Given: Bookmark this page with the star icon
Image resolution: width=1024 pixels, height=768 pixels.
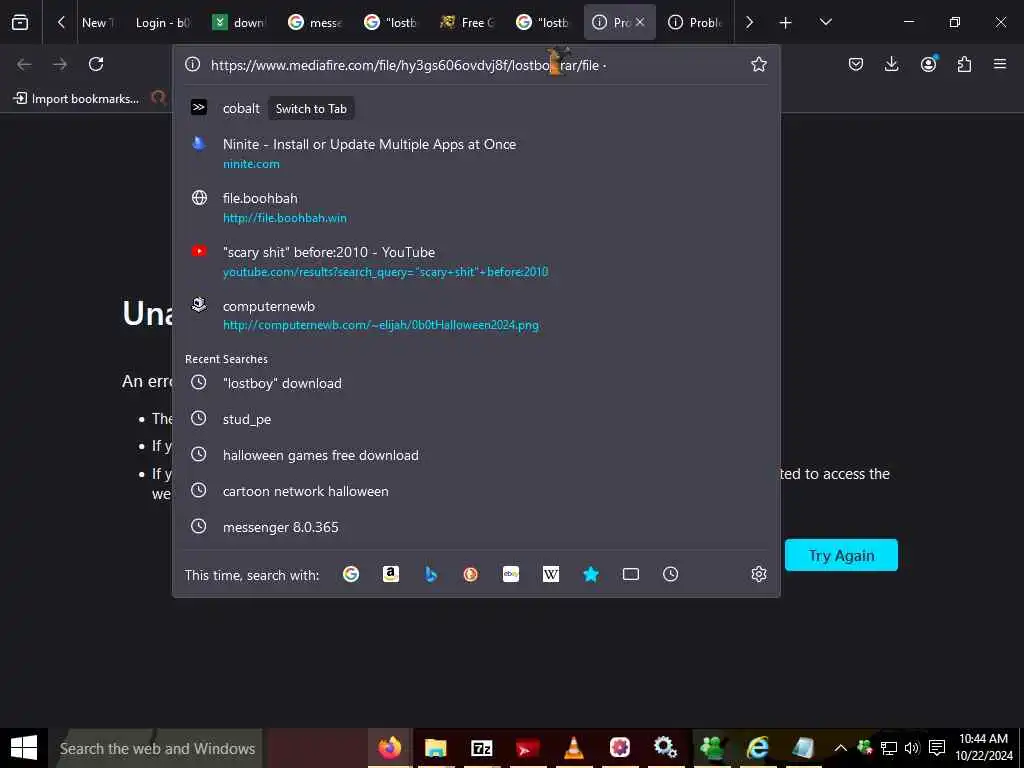Looking at the screenshot, I should 758,64.
